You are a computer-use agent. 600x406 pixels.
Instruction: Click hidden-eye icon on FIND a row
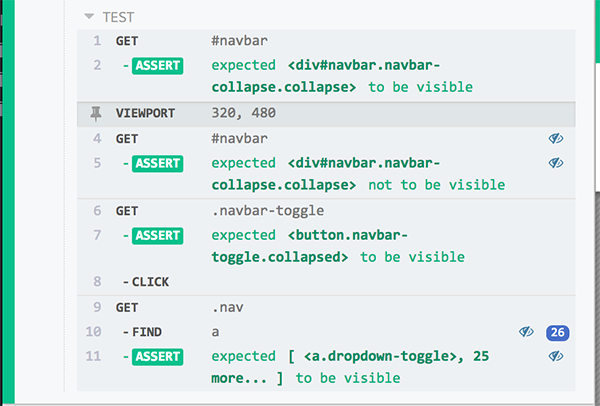tap(526, 331)
